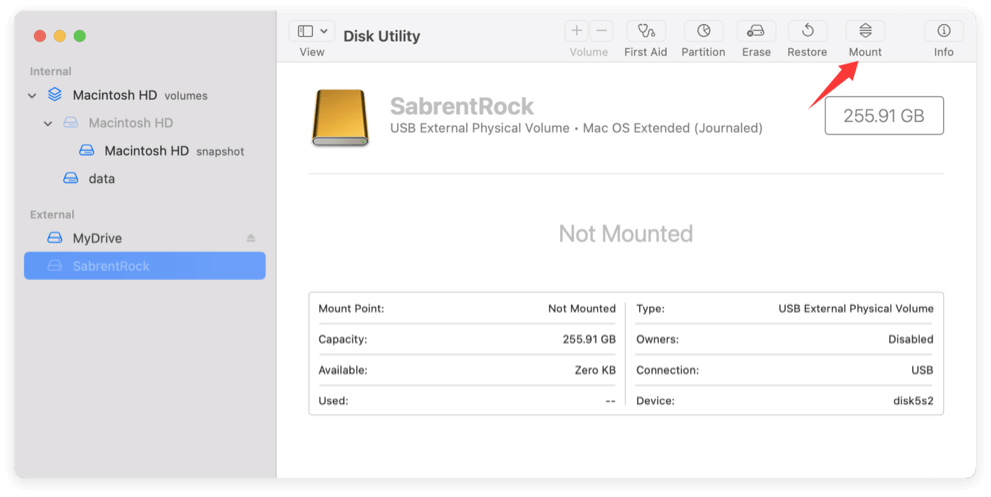Click the MyDrive disk icon
This screenshot has width=991, height=497.
point(55,238)
